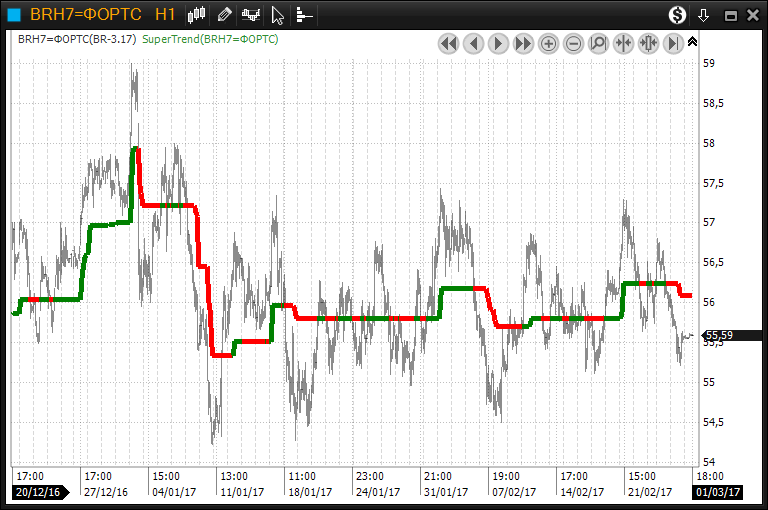Click the SuperTrend indicator label

210,39
